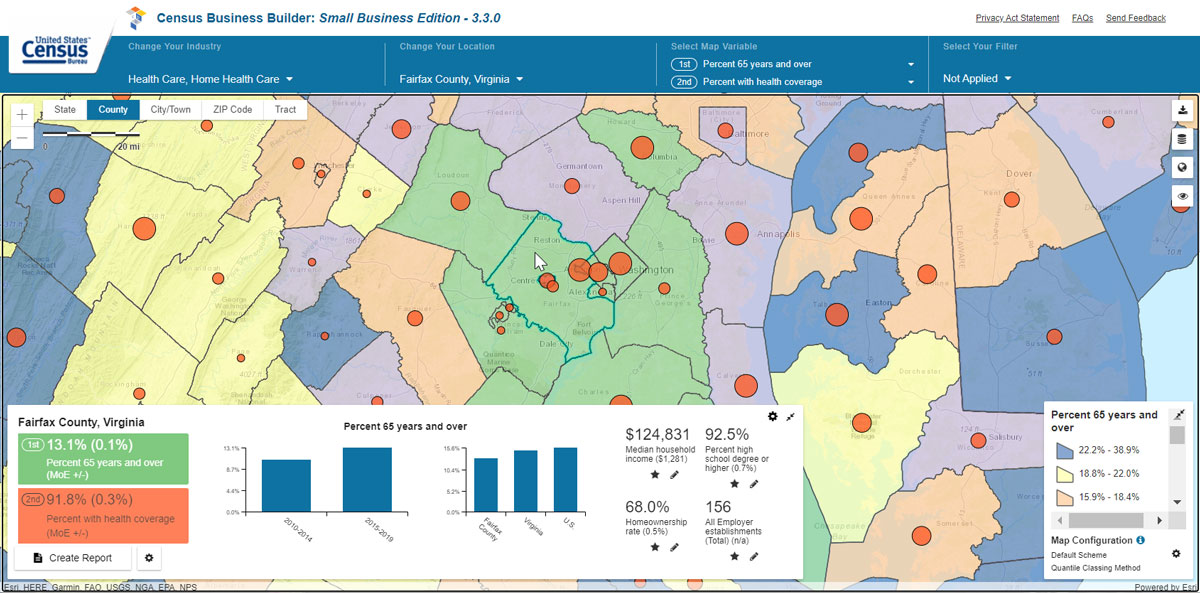Expand the Health Care industry dropdown
This screenshot has height=593, width=1200.
[210, 79]
